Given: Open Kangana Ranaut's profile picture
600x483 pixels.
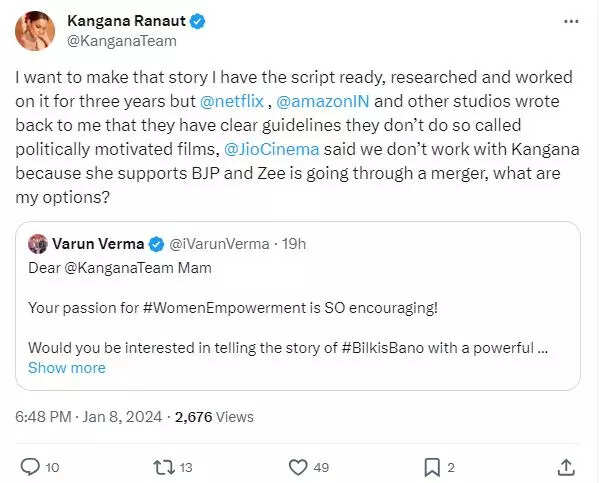Looking at the screenshot, I should pos(35,31).
